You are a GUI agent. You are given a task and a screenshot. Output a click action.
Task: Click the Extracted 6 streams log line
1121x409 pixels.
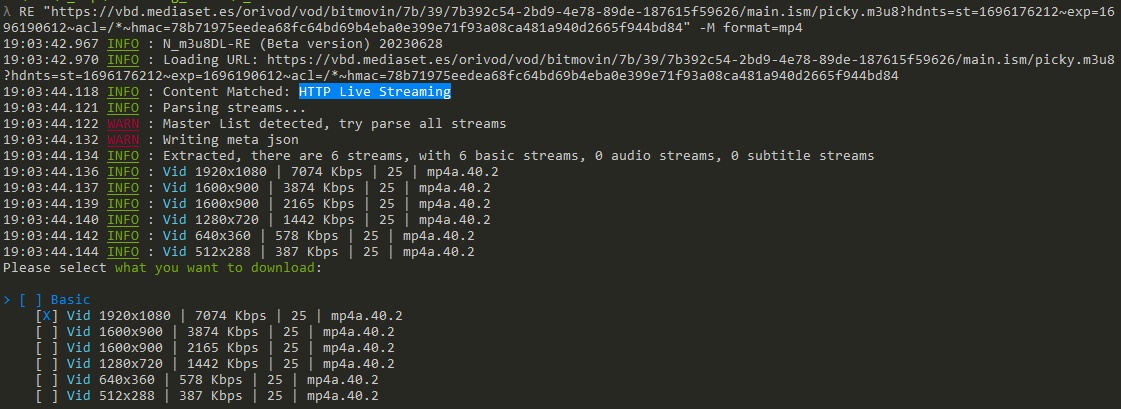518,156
